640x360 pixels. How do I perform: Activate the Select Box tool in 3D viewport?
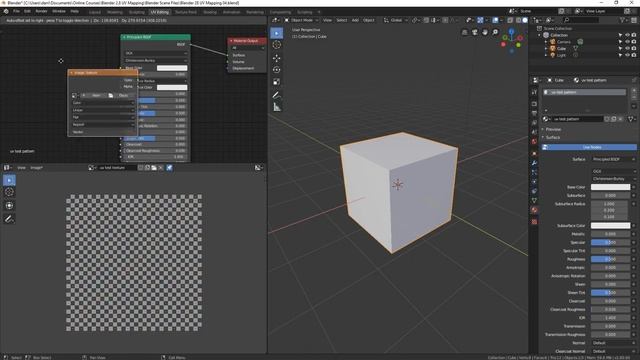pyautogui.click(x=277, y=33)
